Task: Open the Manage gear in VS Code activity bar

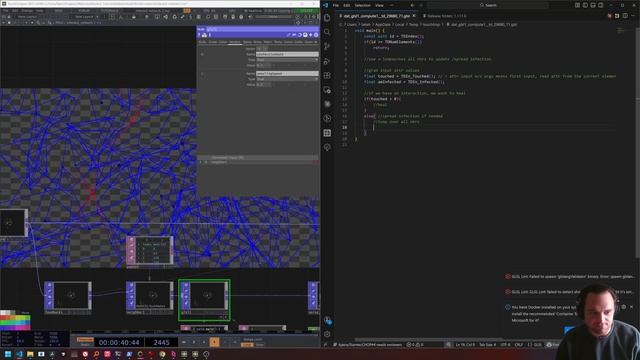Action: (x=327, y=334)
